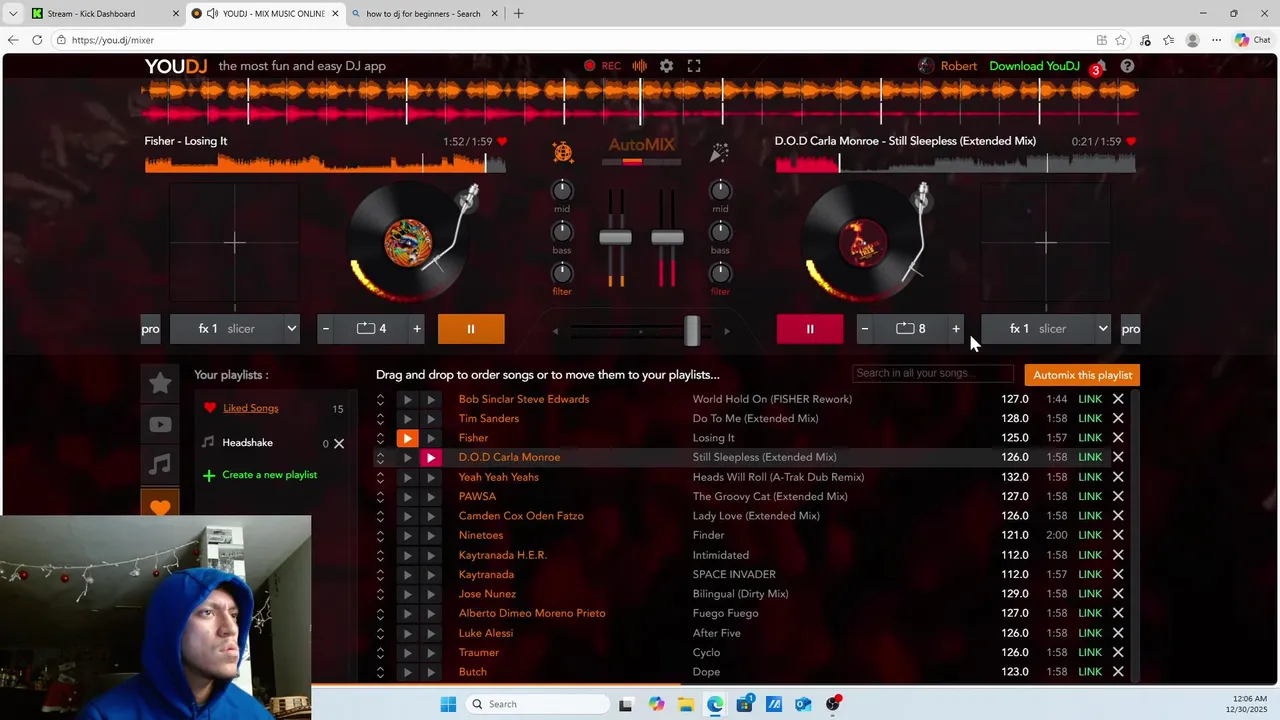This screenshot has height=720, width=1280.
Task: Load Tim Sanders on left deck
Action: [407, 419]
